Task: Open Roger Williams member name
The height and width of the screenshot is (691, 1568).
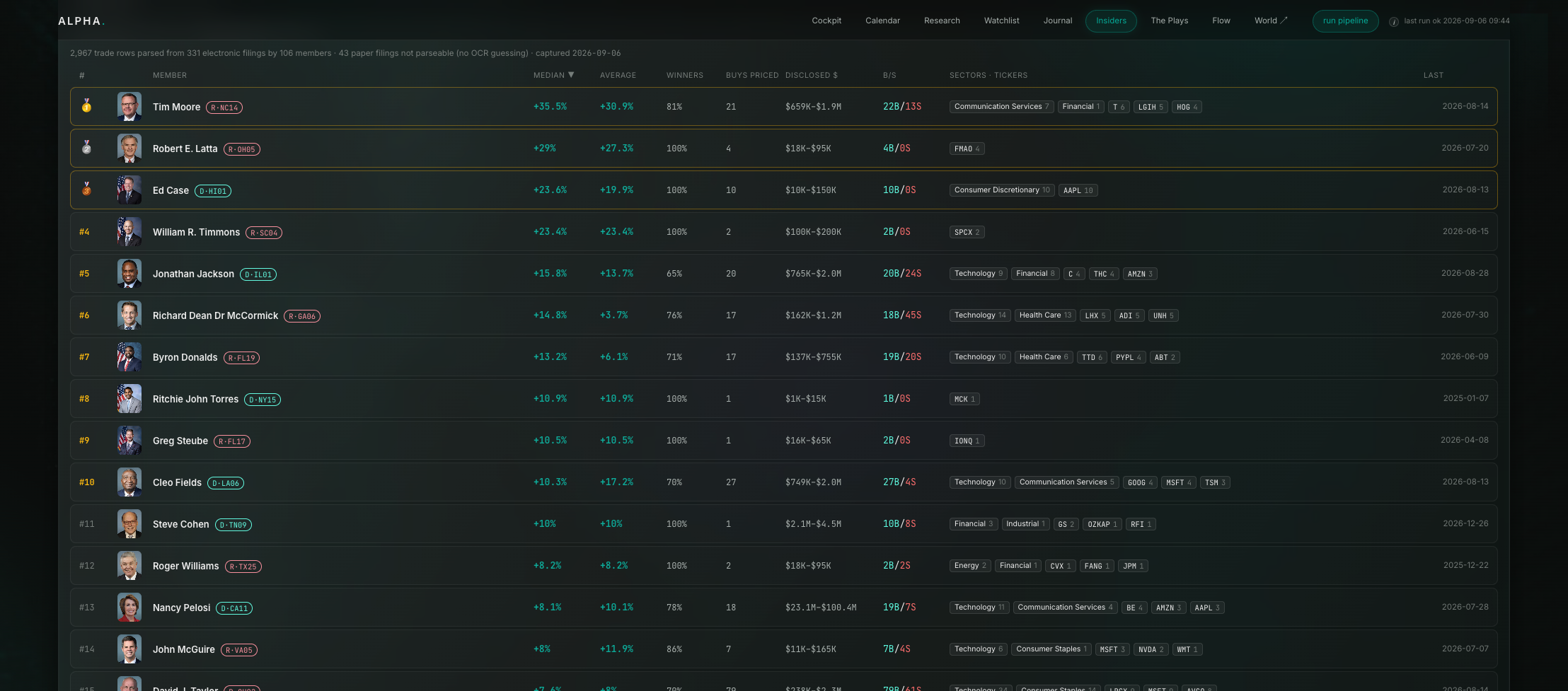Action: pos(186,566)
